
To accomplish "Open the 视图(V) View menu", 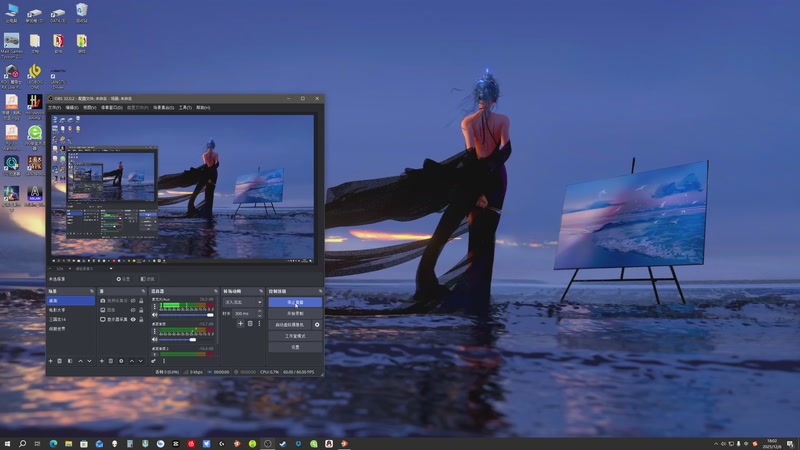I will point(90,108).
